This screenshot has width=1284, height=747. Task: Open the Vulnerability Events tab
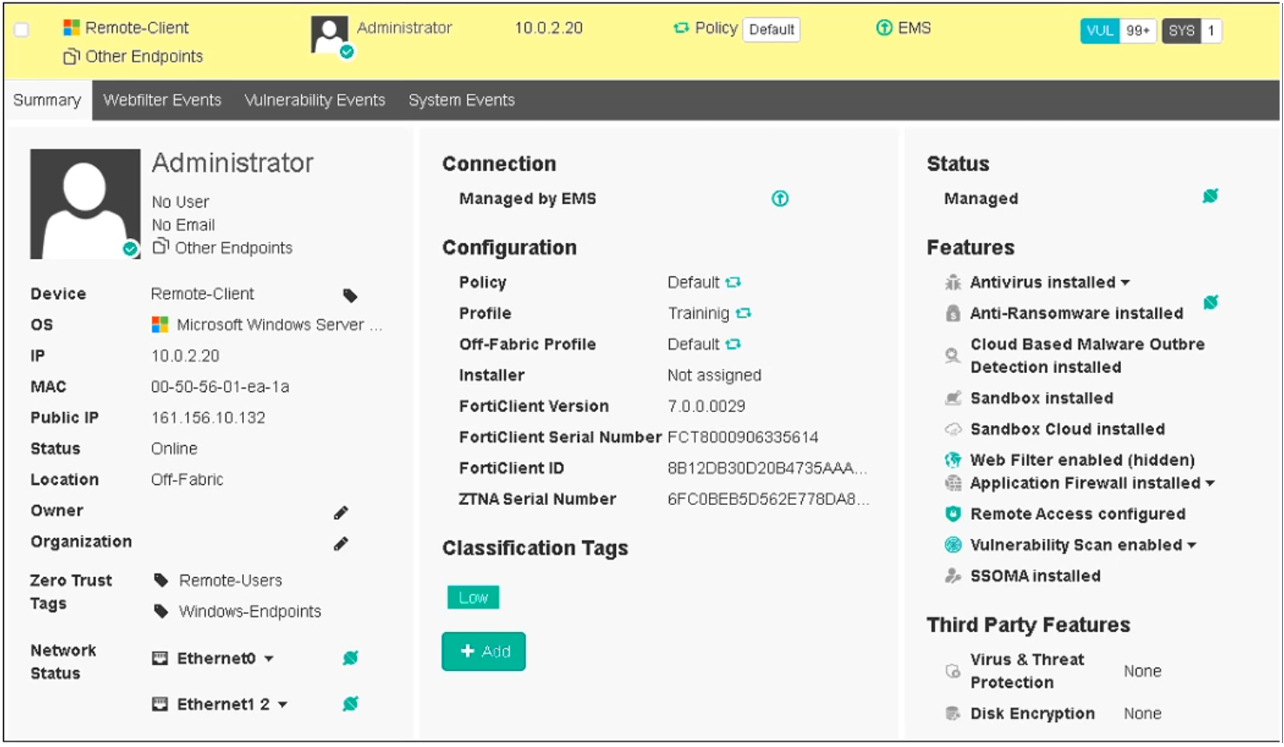point(314,100)
